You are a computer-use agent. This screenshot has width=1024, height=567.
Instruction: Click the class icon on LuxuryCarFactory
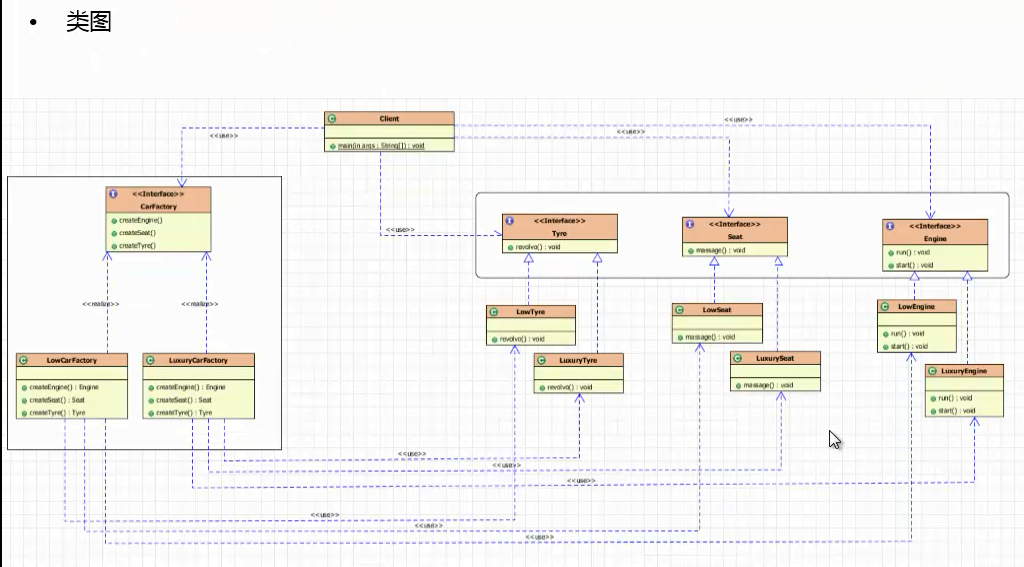click(x=149, y=360)
